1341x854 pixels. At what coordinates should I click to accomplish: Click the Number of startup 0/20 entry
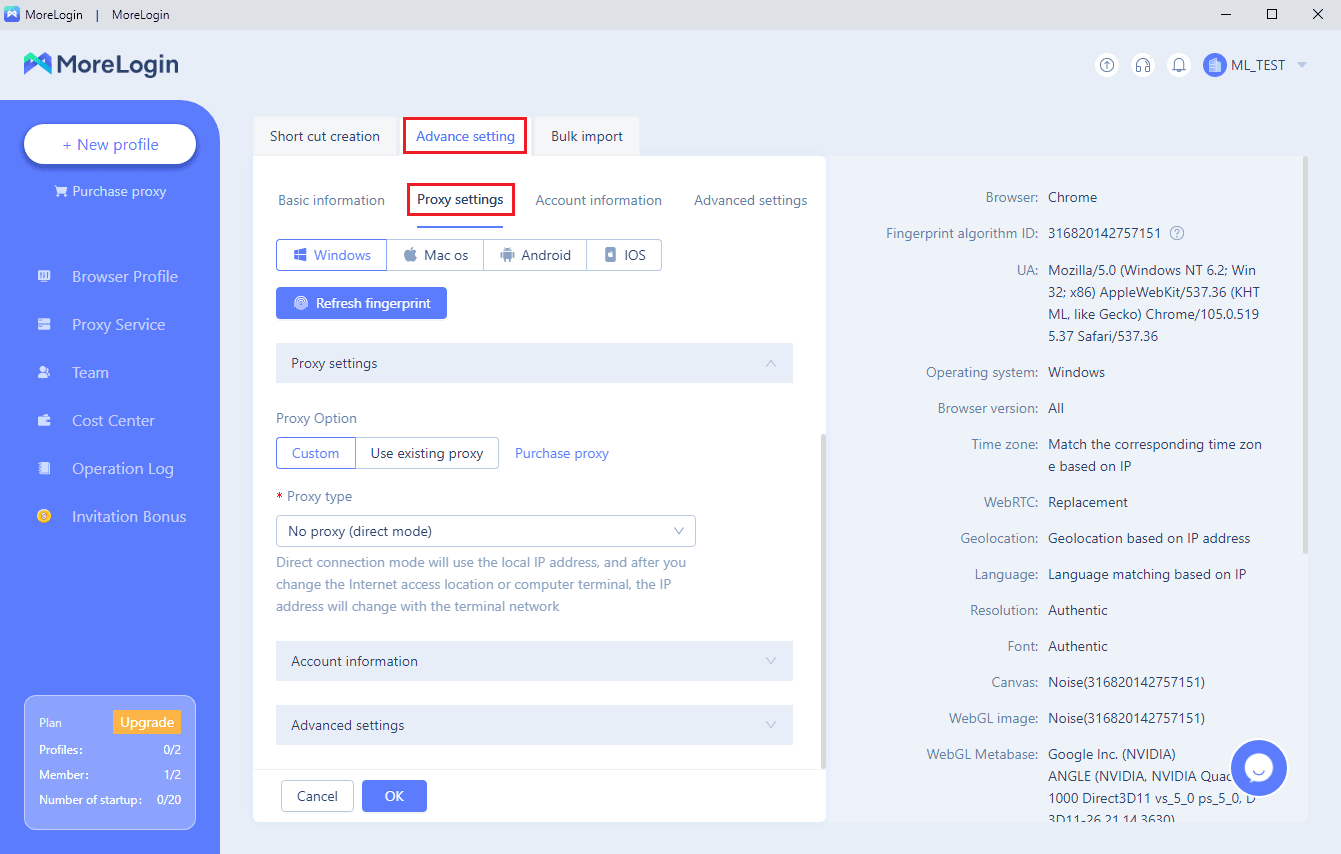click(110, 799)
